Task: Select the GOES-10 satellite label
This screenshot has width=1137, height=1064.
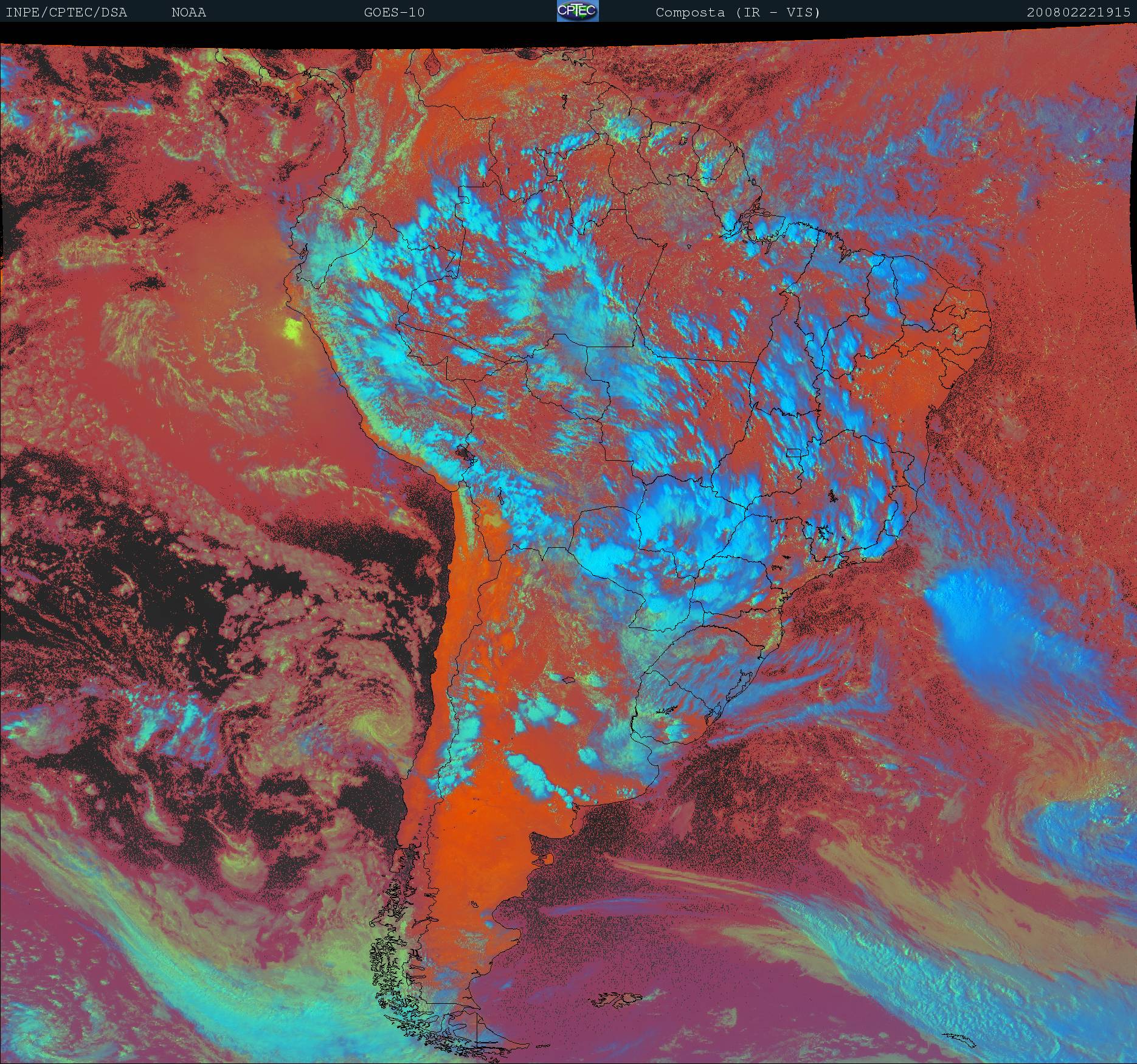Action: point(394,12)
